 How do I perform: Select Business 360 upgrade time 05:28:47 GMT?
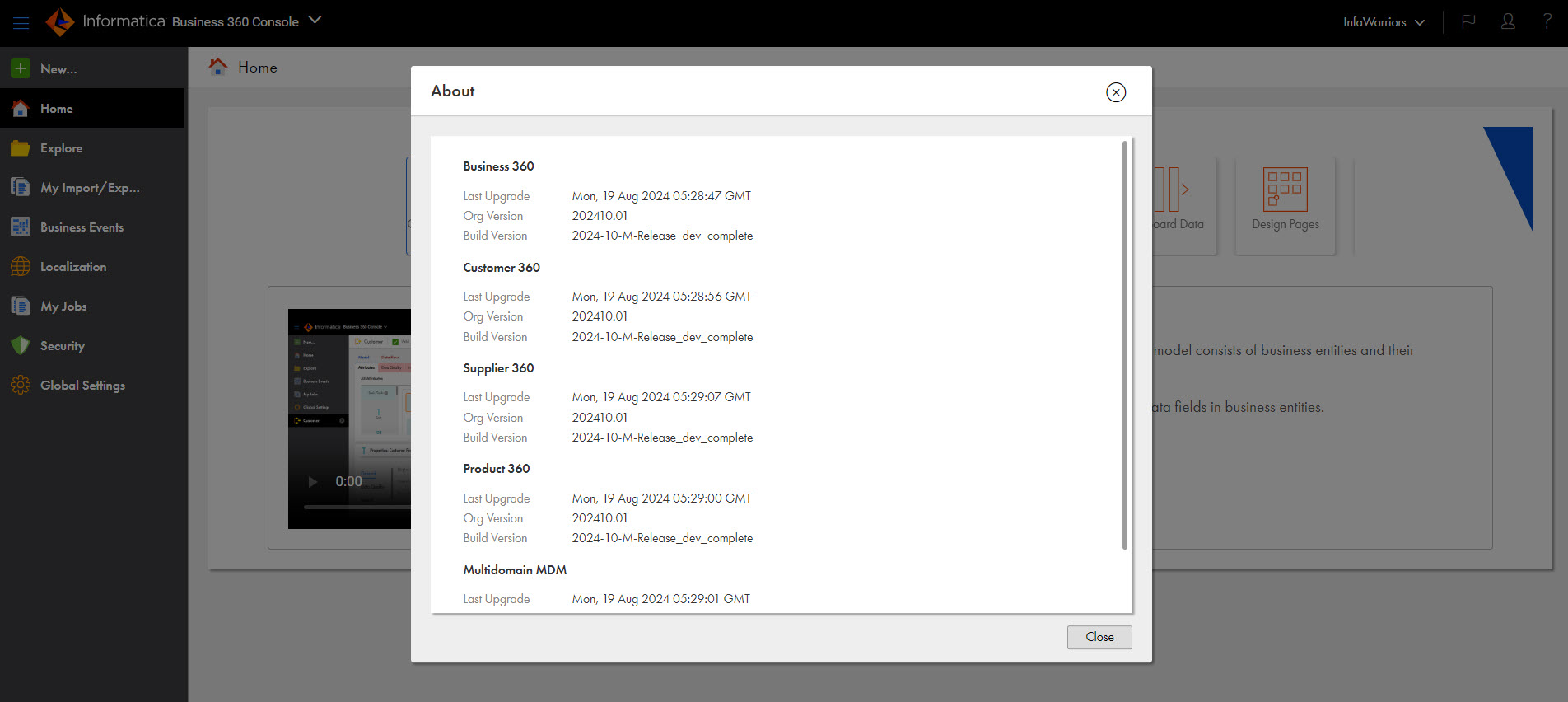pos(661,196)
